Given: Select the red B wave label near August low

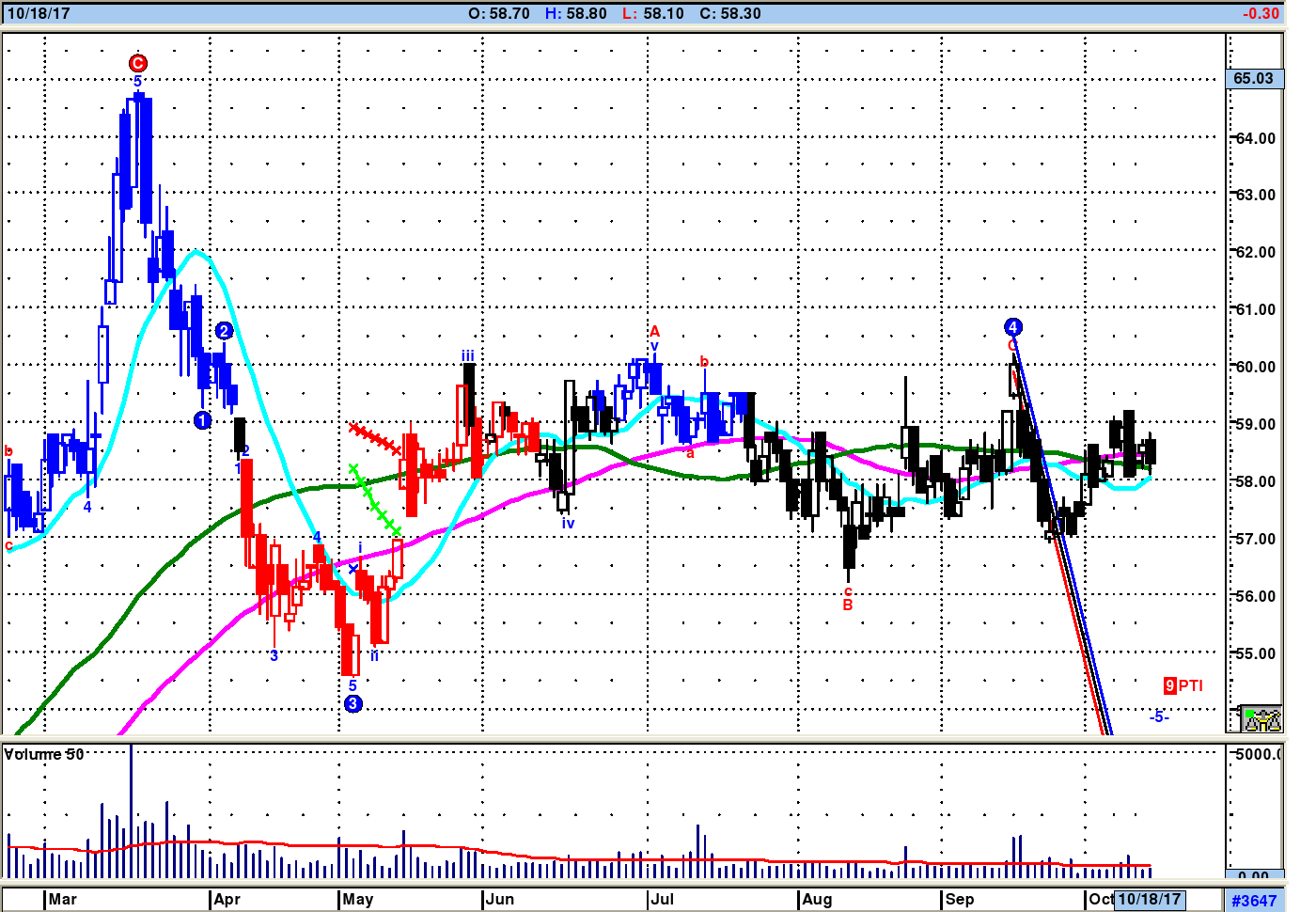Looking at the screenshot, I should coord(848,605).
